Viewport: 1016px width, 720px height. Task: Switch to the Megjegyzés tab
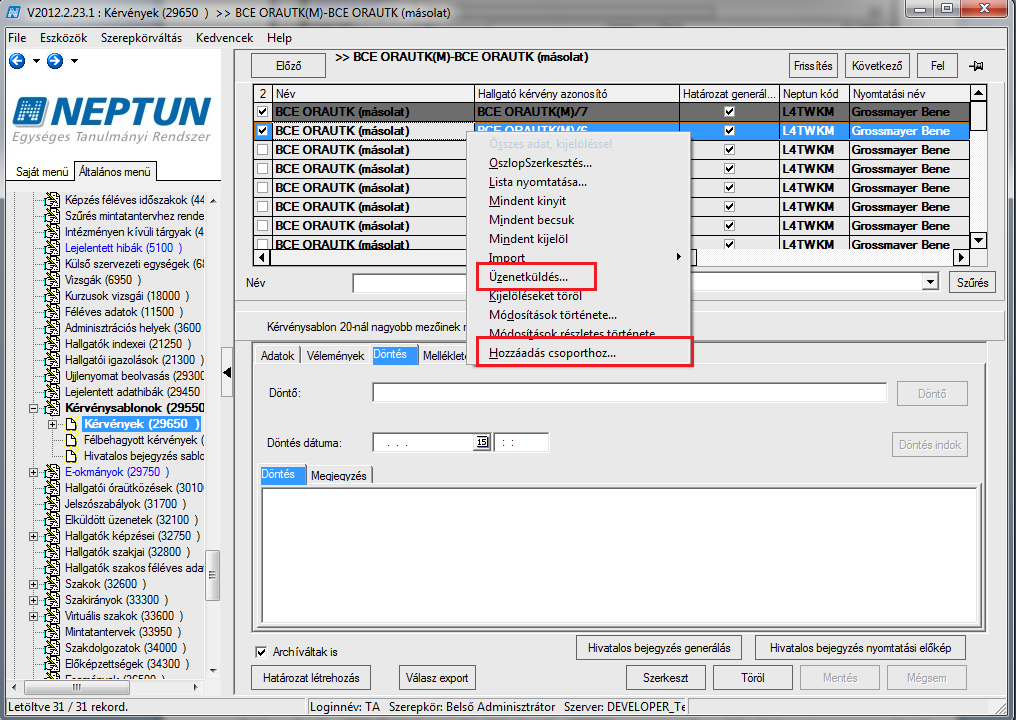coord(338,476)
